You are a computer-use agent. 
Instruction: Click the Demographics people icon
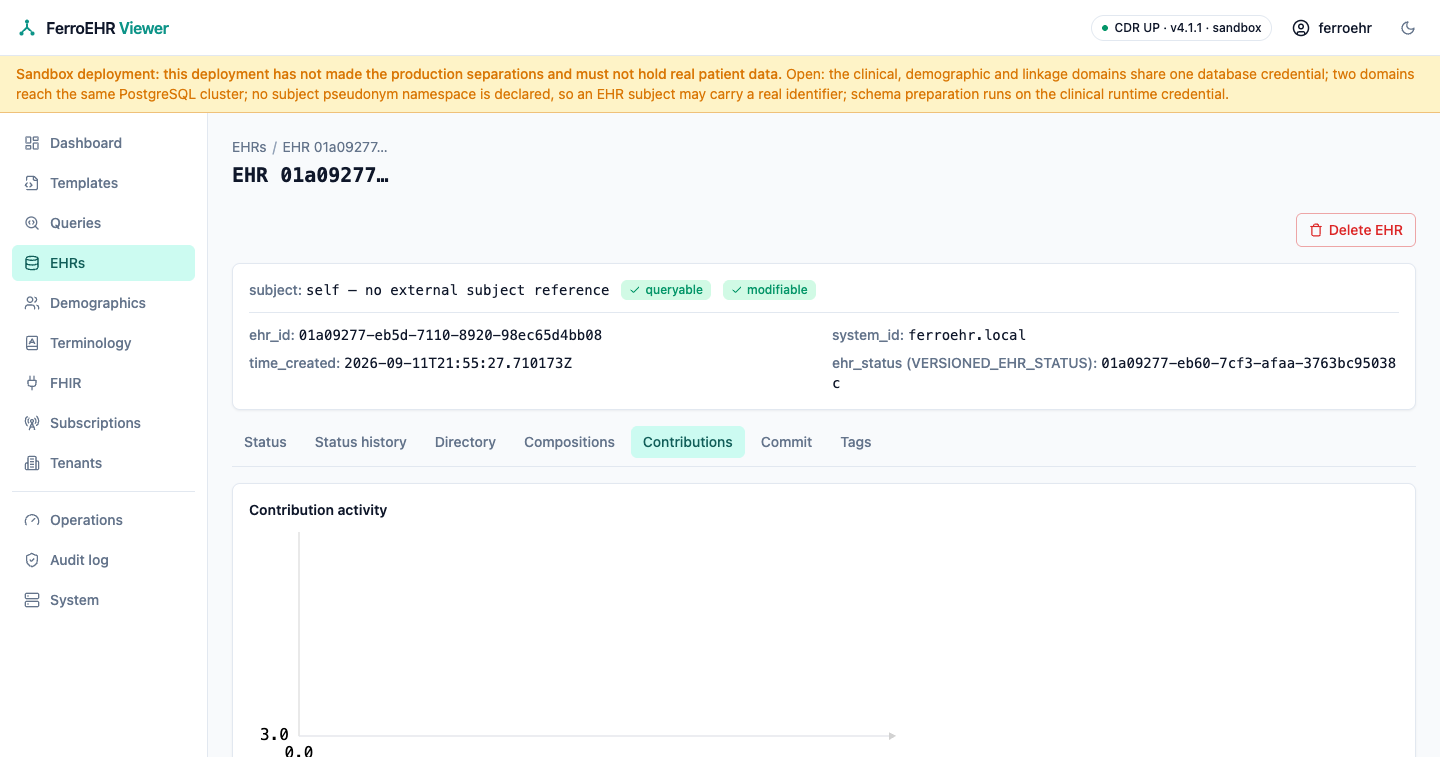32,303
